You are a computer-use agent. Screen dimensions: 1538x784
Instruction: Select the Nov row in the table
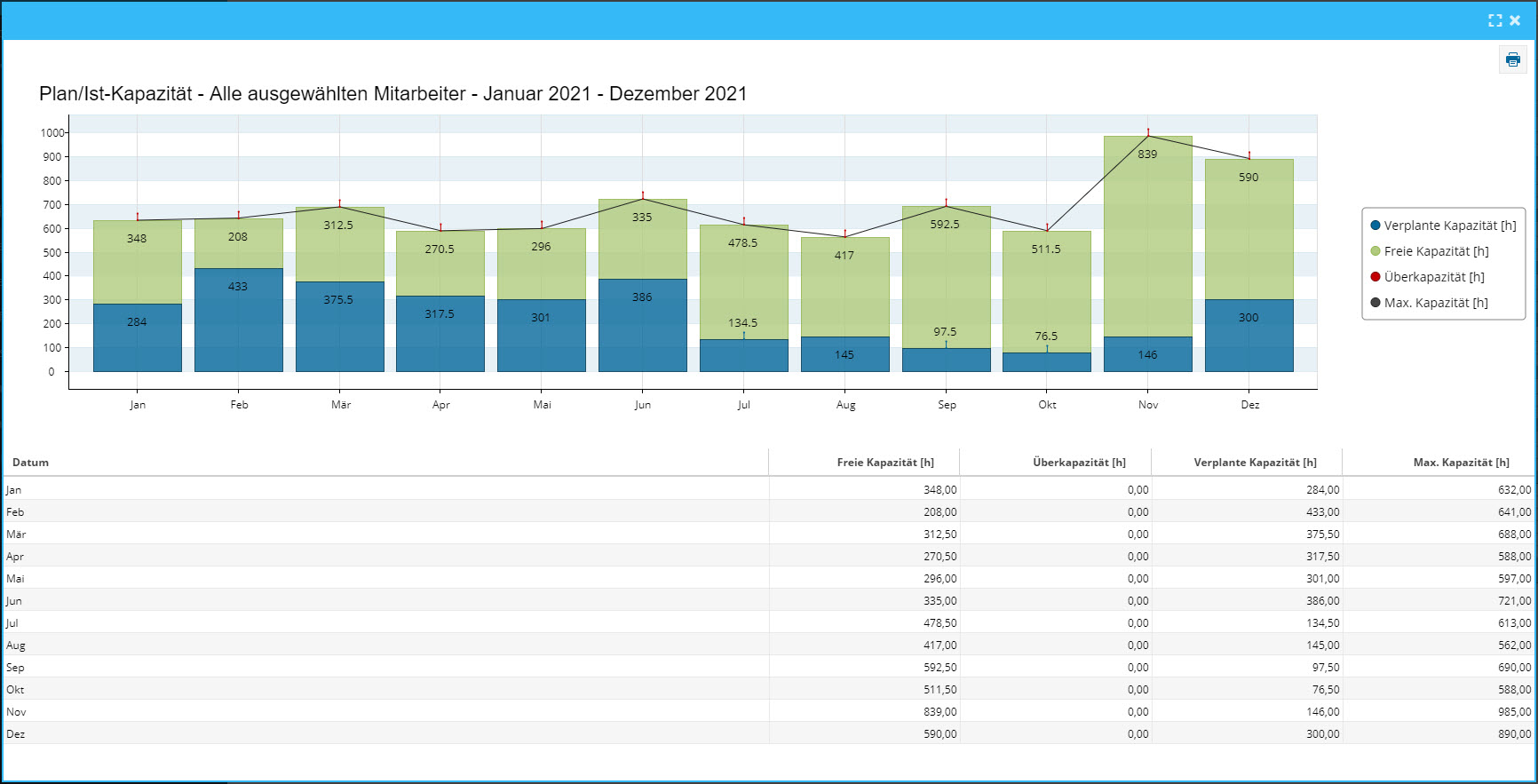769,711
